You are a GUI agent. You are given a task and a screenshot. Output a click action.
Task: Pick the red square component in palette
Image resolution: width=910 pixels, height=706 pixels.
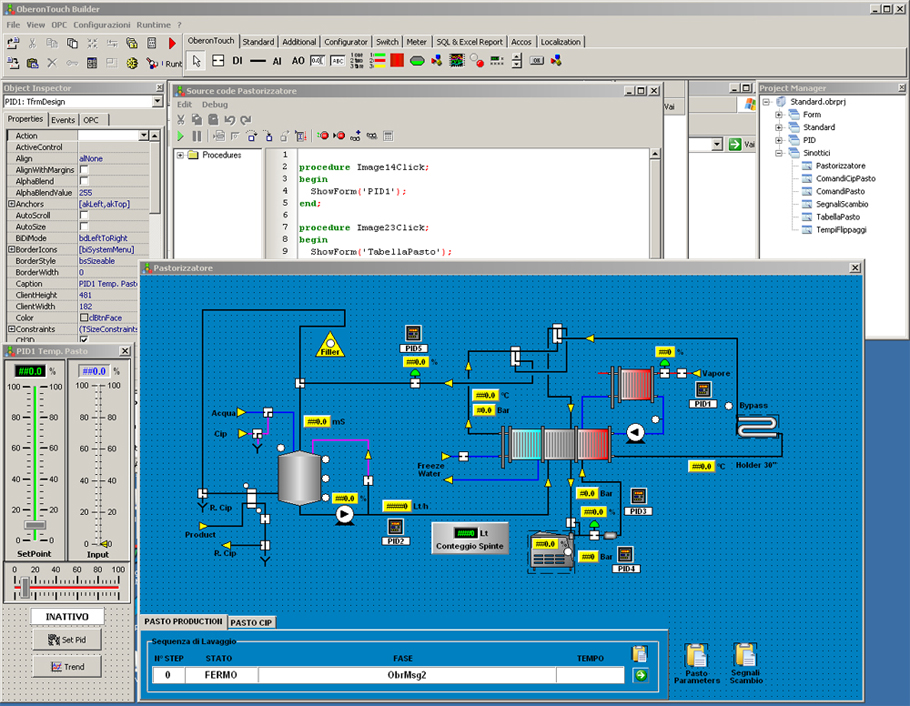pos(397,60)
